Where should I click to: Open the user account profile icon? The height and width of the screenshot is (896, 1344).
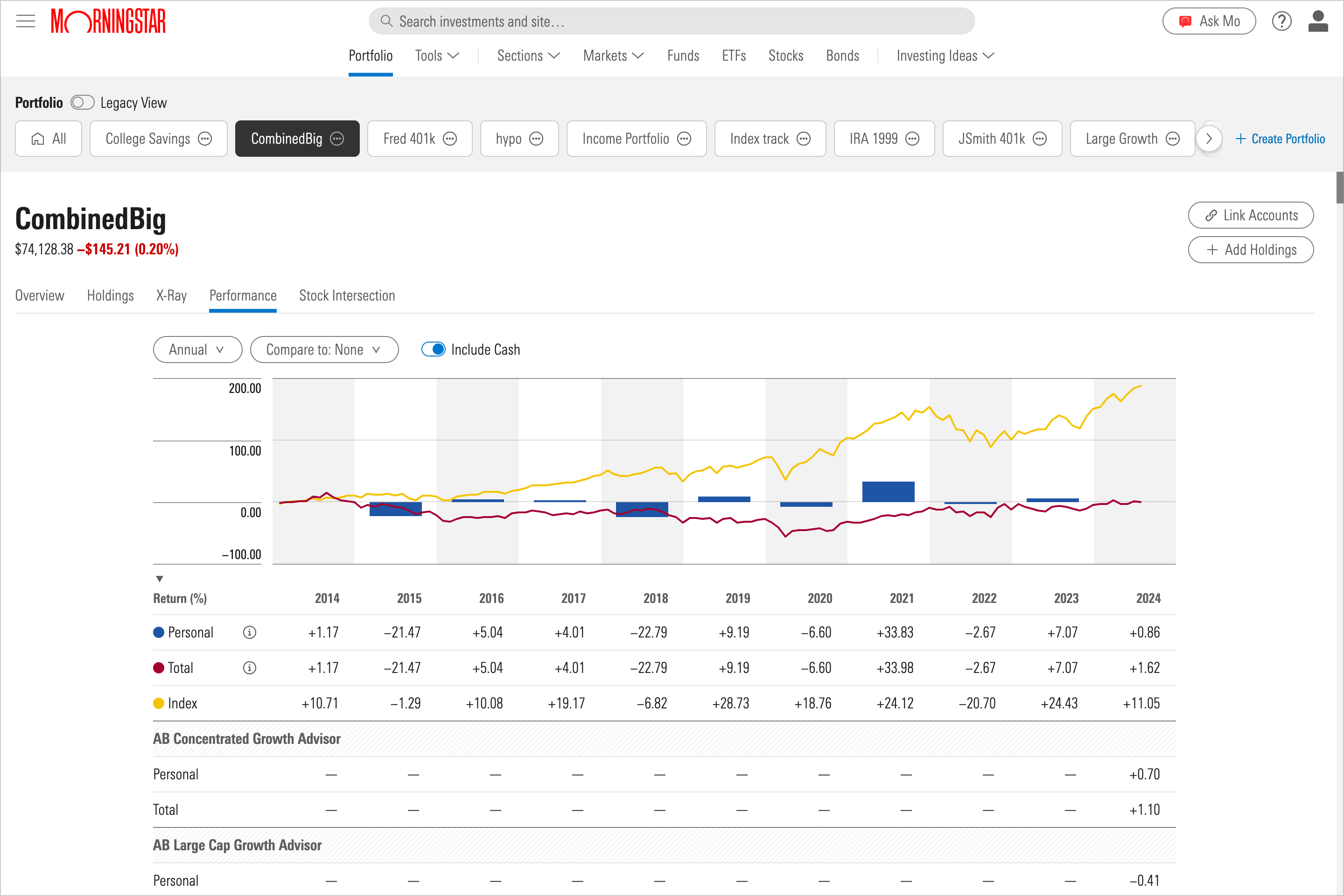click(x=1318, y=21)
